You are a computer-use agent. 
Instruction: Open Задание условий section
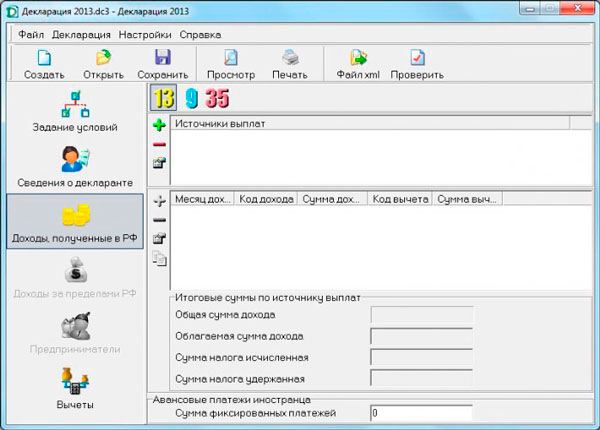coord(75,111)
